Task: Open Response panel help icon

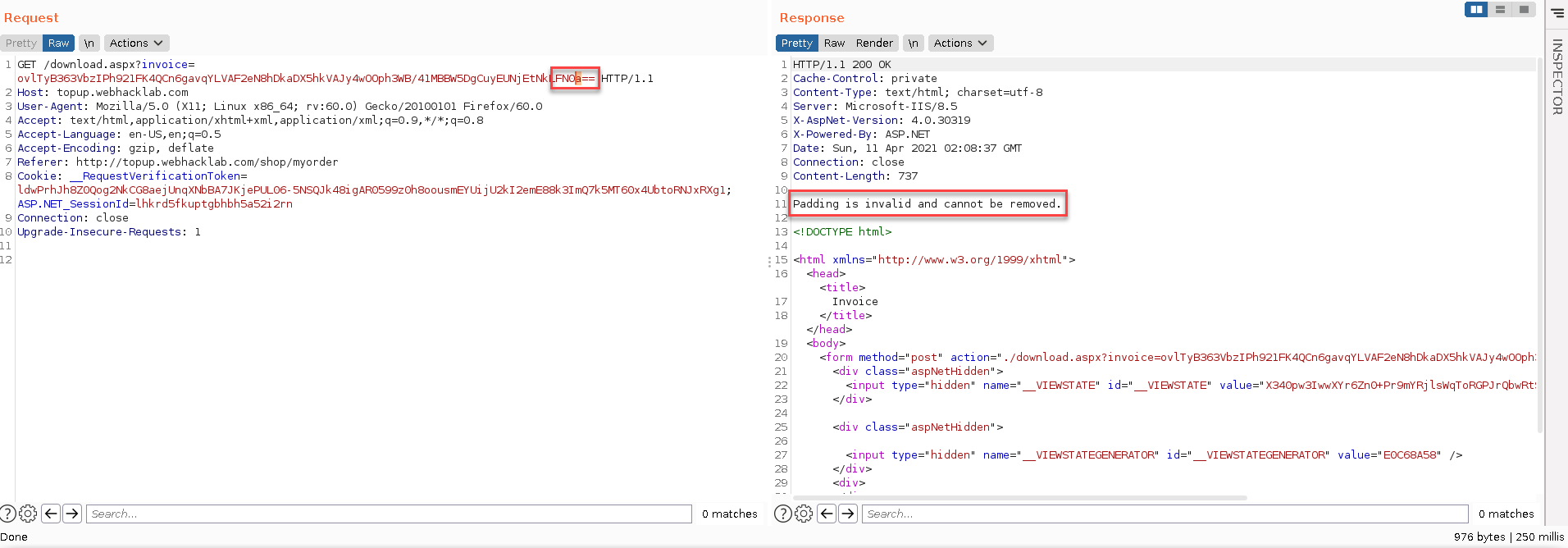Action: pos(783,514)
